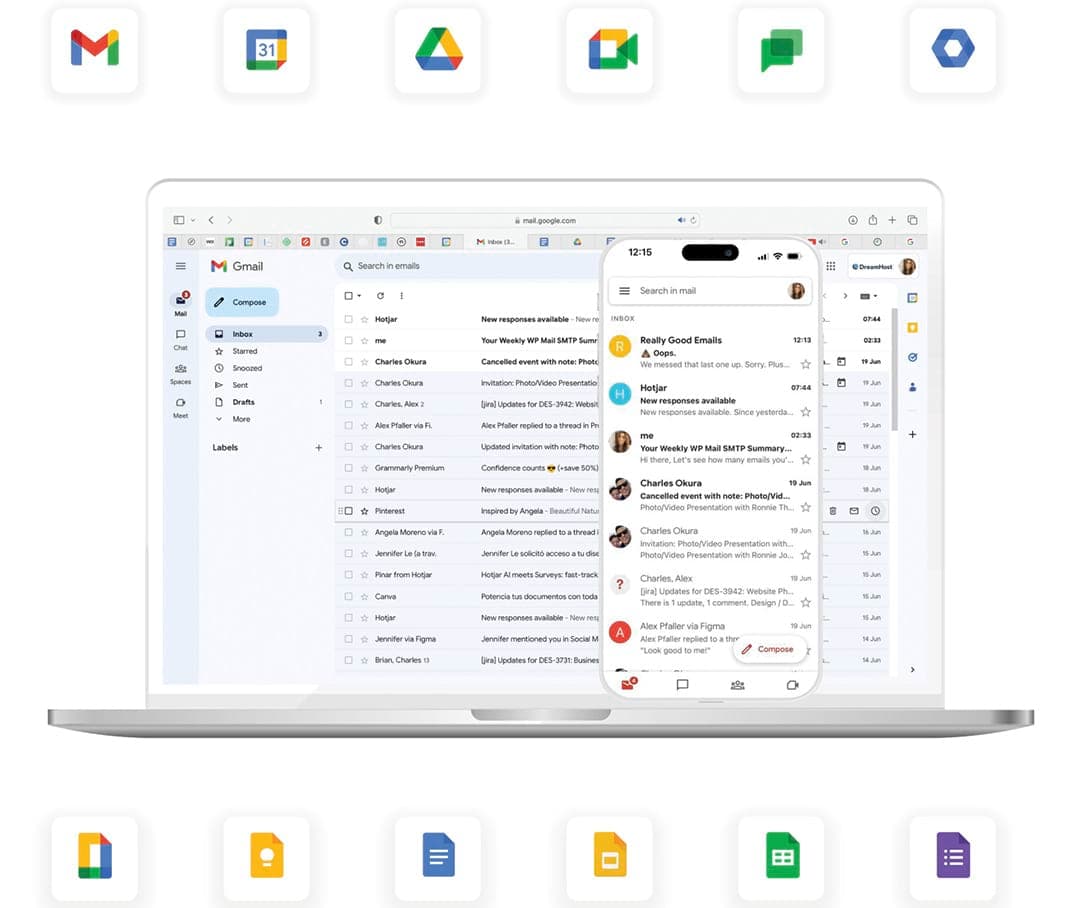The height and width of the screenshot is (908, 1082).
Task: Star the Hotjar email in the inbox
Action: (363, 320)
